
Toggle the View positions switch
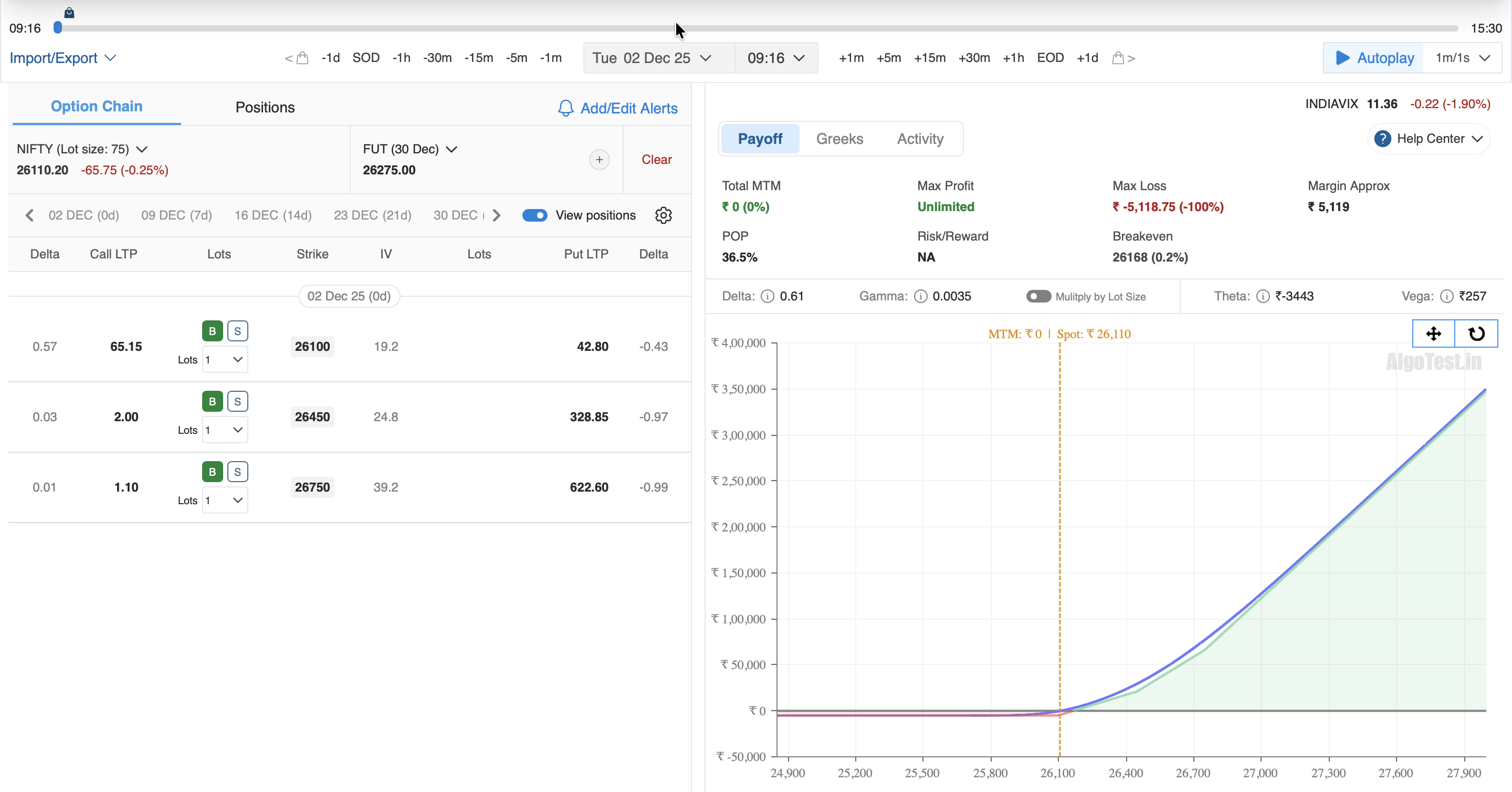tap(535, 215)
